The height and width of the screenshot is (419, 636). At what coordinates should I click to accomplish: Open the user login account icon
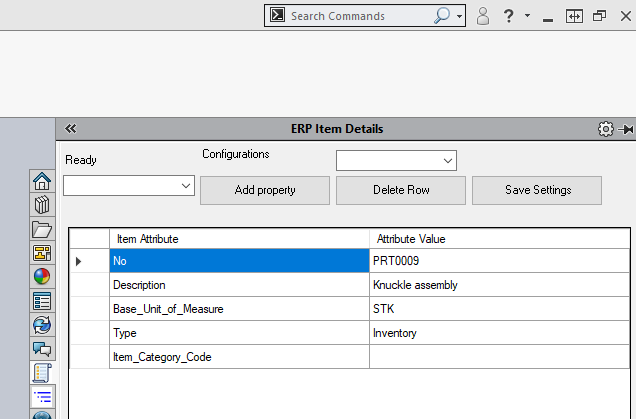tap(483, 16)
